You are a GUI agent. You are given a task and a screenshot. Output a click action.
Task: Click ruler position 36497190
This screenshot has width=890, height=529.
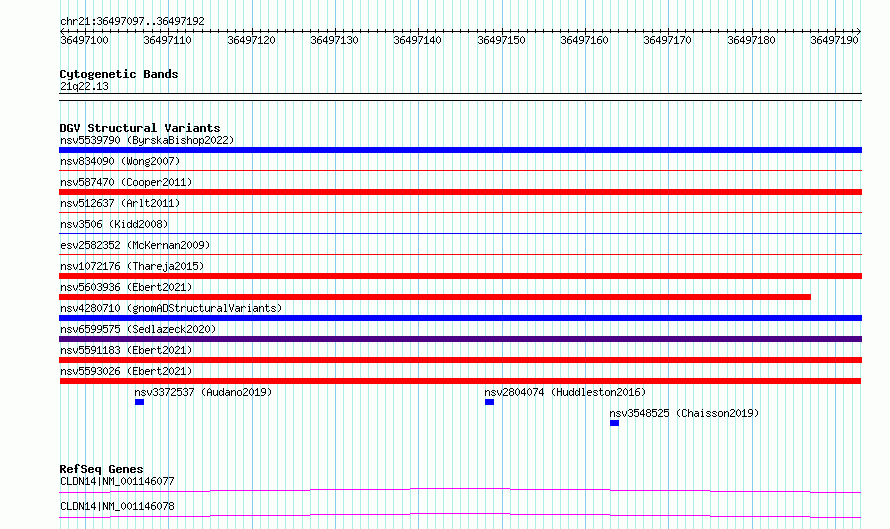click(834, 40)
